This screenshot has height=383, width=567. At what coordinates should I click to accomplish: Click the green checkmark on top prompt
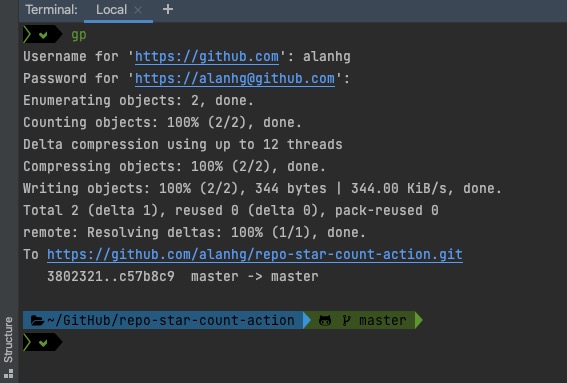point(43,35)
